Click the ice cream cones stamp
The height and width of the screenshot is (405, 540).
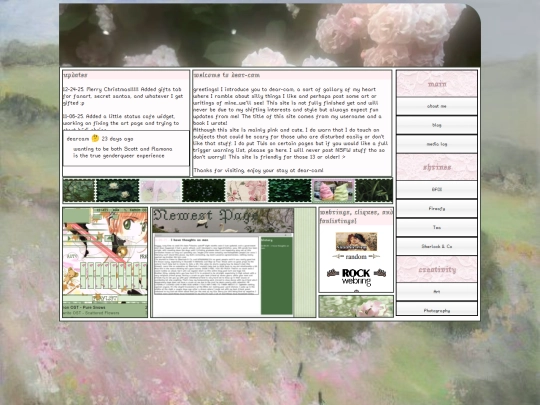(333, 190)
